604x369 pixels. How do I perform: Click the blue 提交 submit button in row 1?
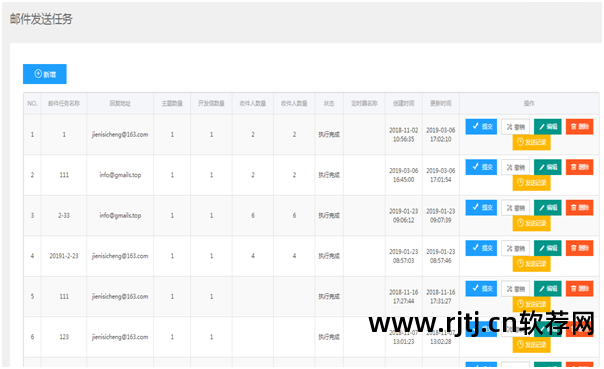point(481,126)
